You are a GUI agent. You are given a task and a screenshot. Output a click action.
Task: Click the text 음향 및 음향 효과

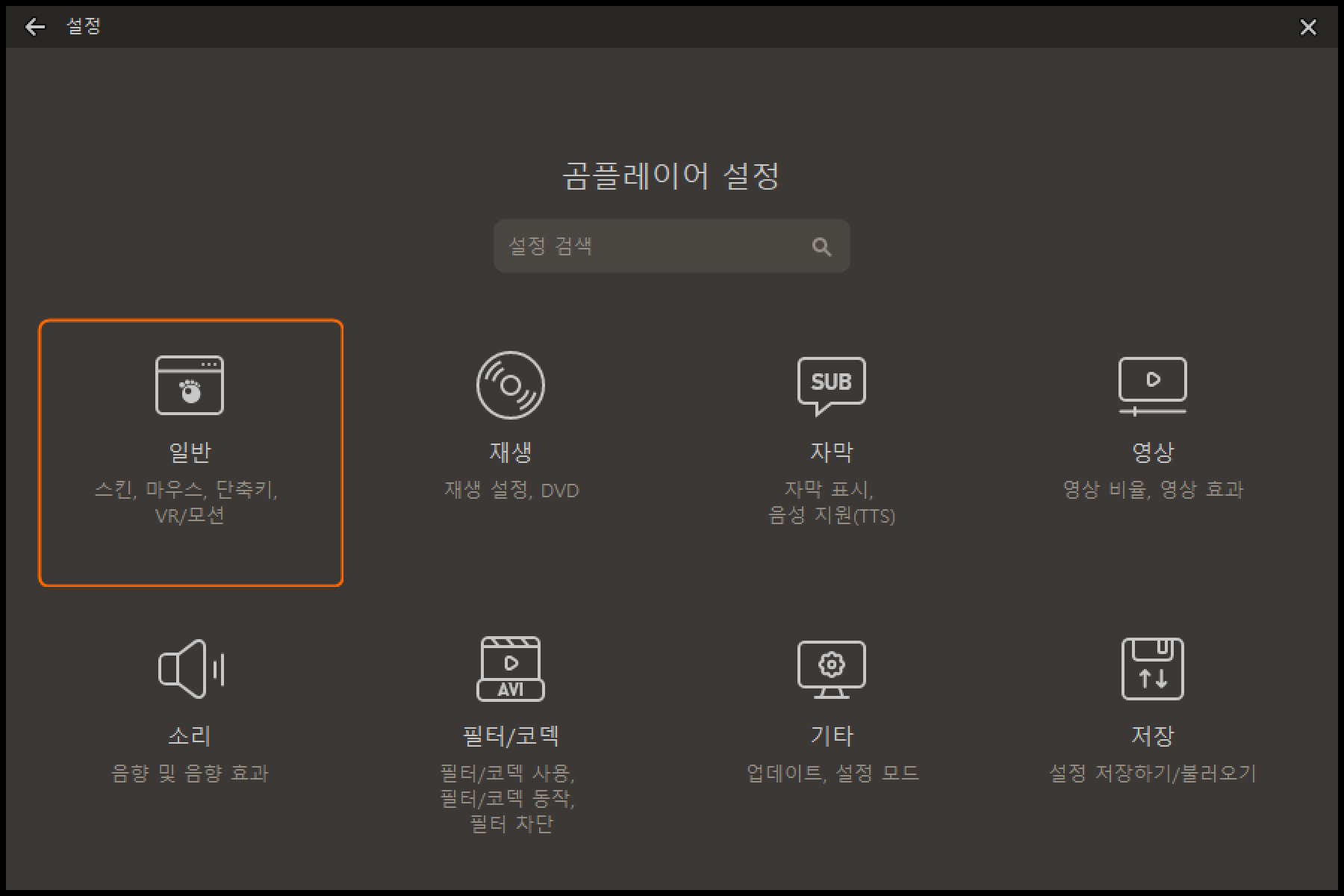[x=190, y=773]
